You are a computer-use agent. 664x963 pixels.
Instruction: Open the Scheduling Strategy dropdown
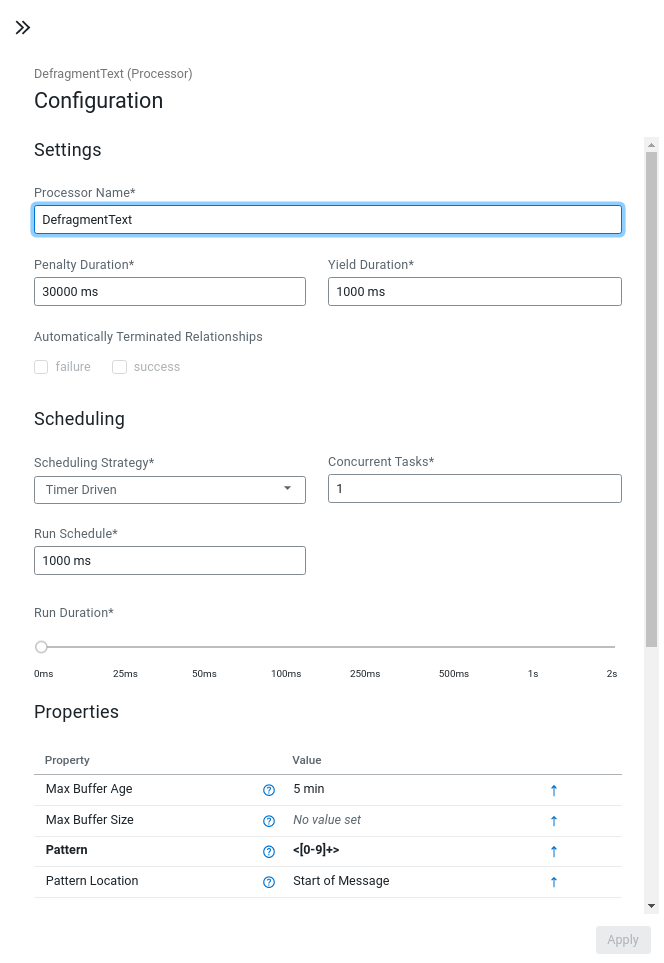click(x=170, y=490)
